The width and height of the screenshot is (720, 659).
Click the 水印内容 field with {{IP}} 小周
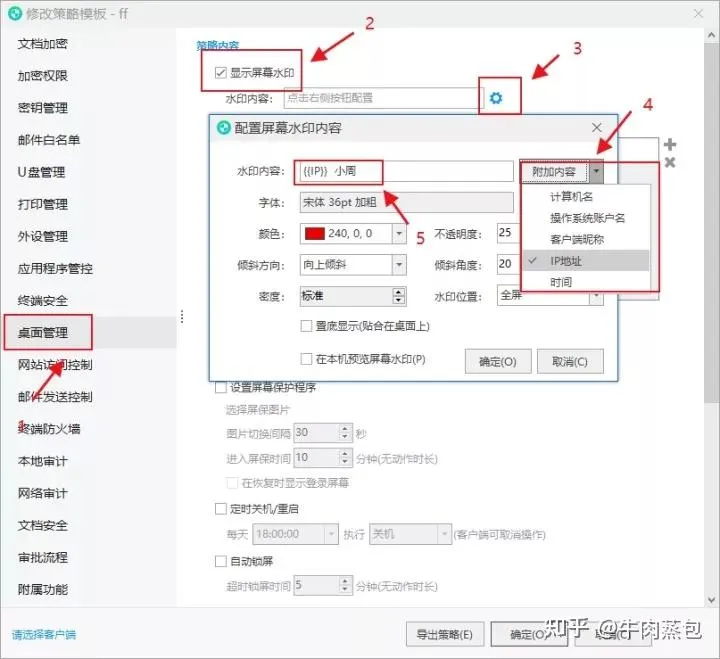tap(406, 171)
